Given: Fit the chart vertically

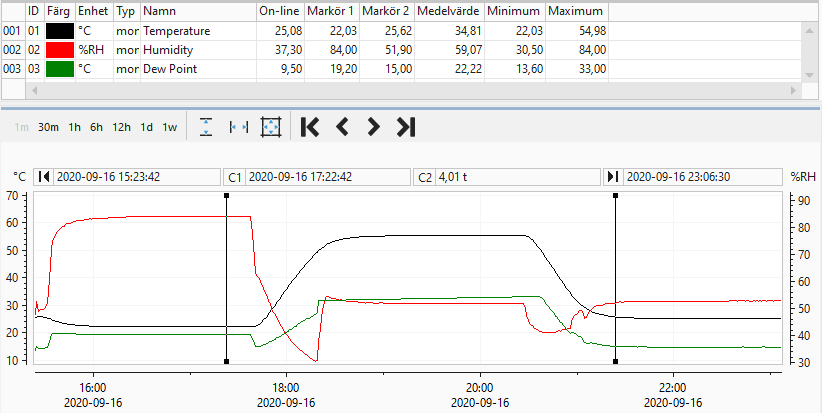Looking at the screenshot, I should pos(206,127).
